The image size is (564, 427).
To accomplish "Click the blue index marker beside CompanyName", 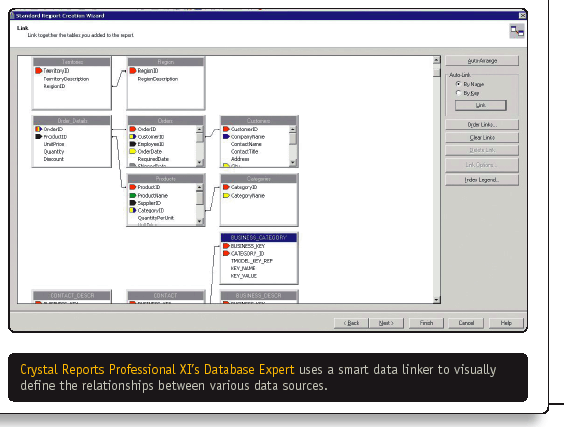I will pyautogui.click(x=226, y=136).
